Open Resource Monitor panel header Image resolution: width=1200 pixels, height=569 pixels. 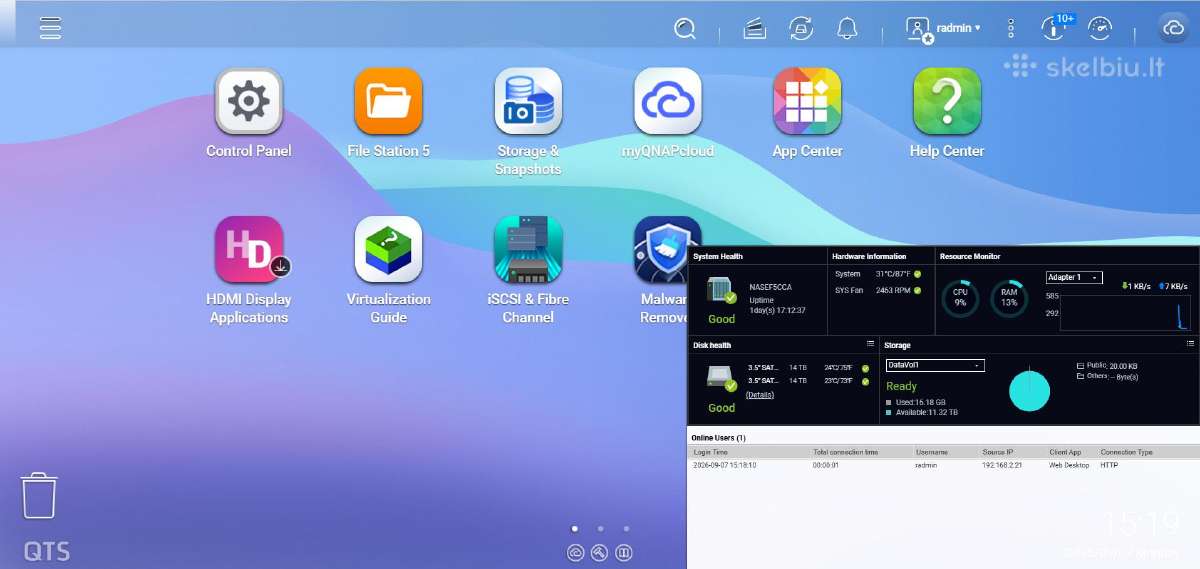click(x=970, y=257)
